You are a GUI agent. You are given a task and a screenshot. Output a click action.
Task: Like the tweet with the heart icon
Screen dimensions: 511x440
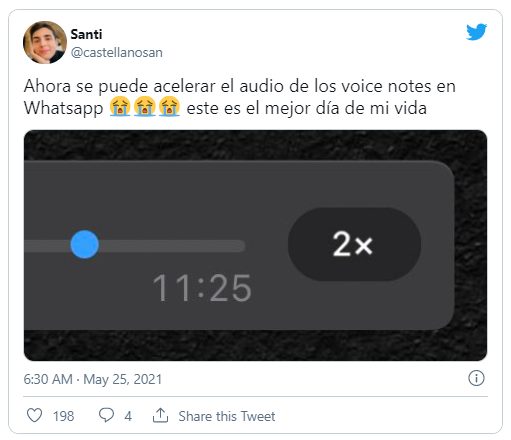coord(34,415)
